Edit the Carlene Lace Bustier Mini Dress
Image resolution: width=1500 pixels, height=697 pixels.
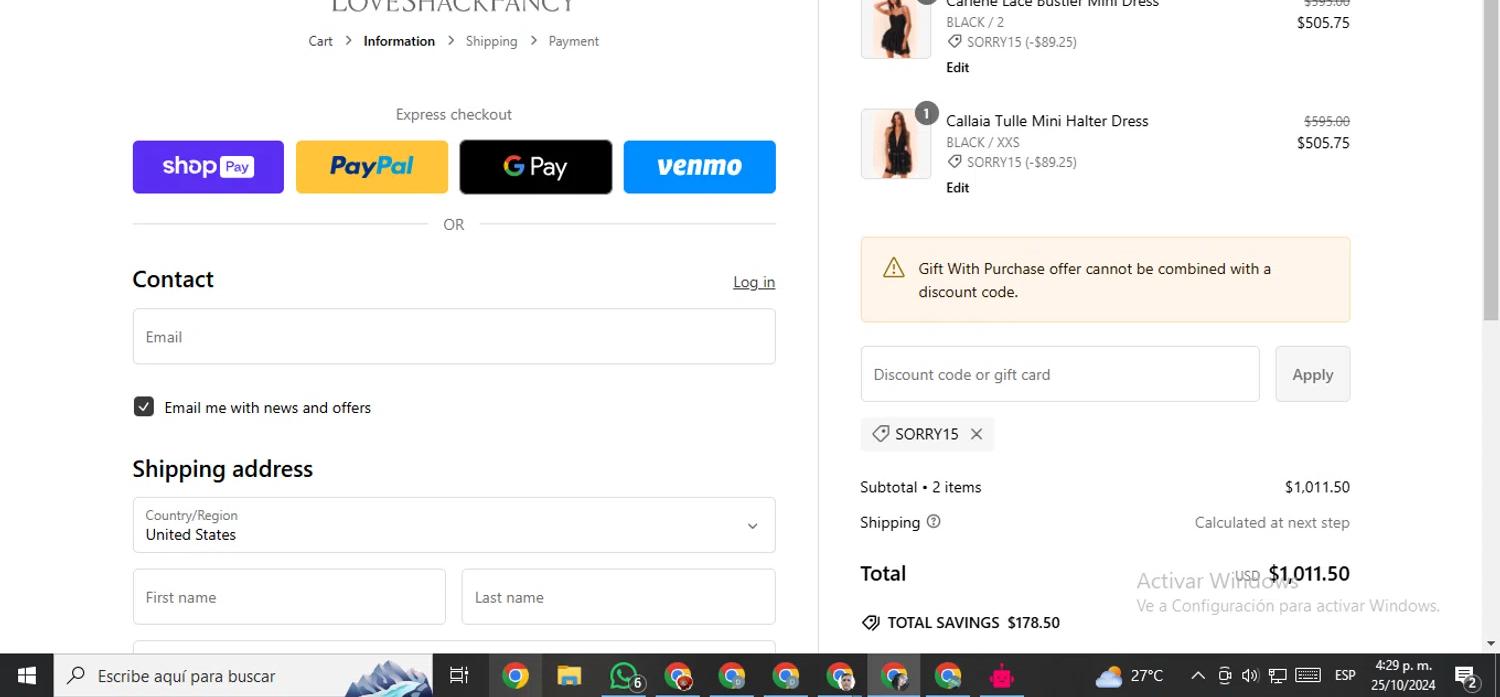click(957, 67)
